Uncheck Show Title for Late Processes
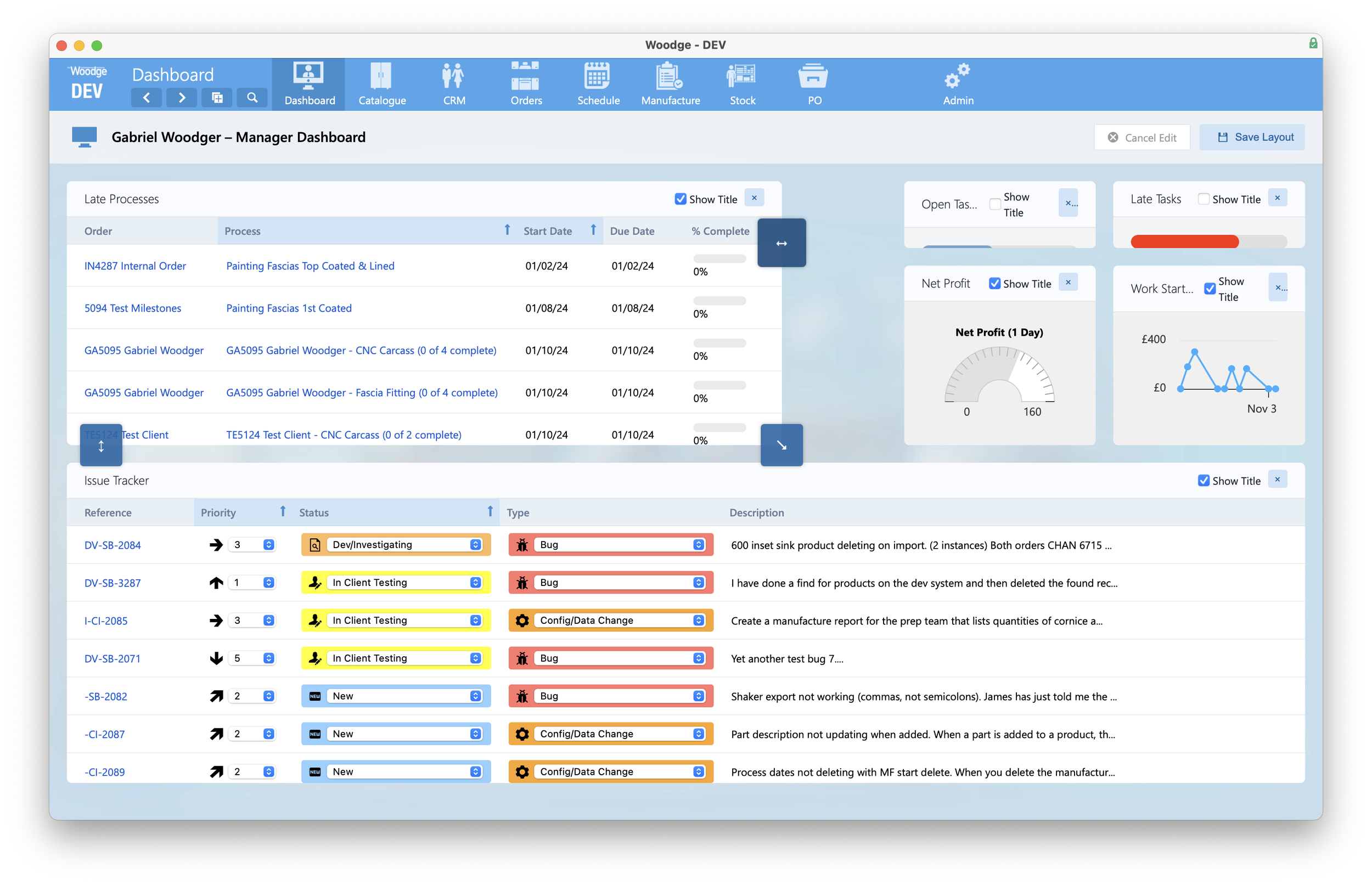The width and height of the screenshot is (1372, 885). coord(681,199)
